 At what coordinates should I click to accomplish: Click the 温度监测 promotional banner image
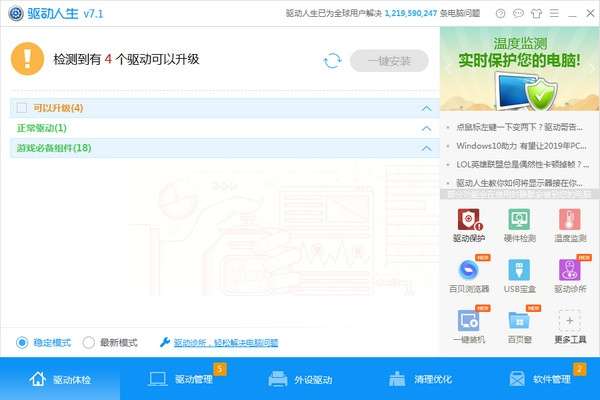point(520,69)
